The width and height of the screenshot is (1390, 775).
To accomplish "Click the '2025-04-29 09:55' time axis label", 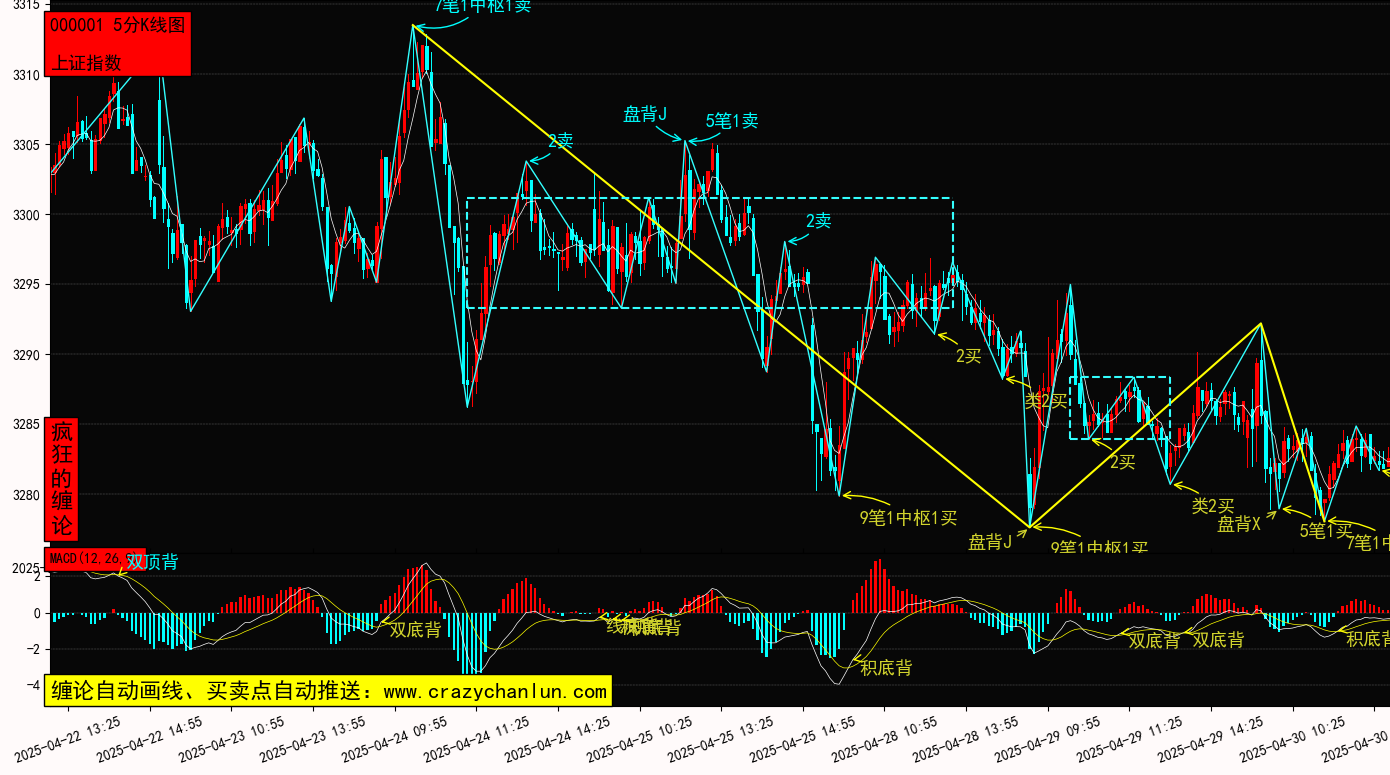I will click(x=1047, y=738).
